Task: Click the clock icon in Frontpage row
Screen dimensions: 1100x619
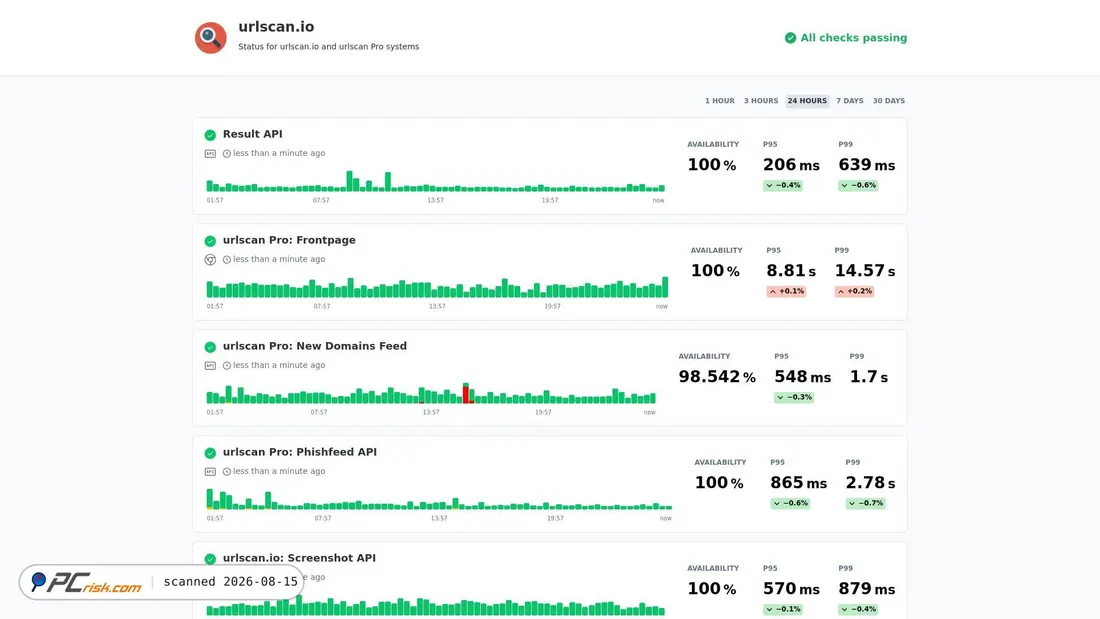Action: [x=227, y=260]
